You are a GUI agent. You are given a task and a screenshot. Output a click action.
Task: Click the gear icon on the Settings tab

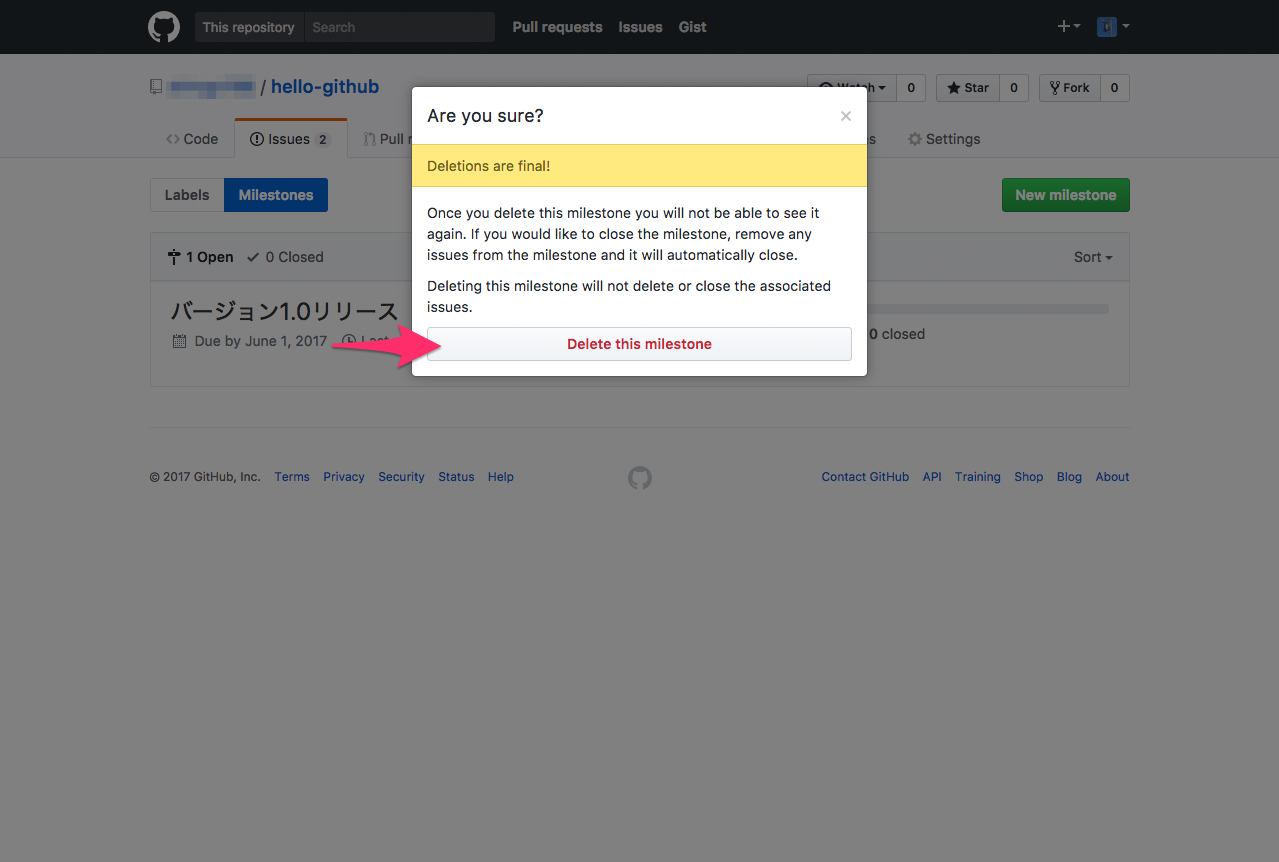[x=915, y=139]
